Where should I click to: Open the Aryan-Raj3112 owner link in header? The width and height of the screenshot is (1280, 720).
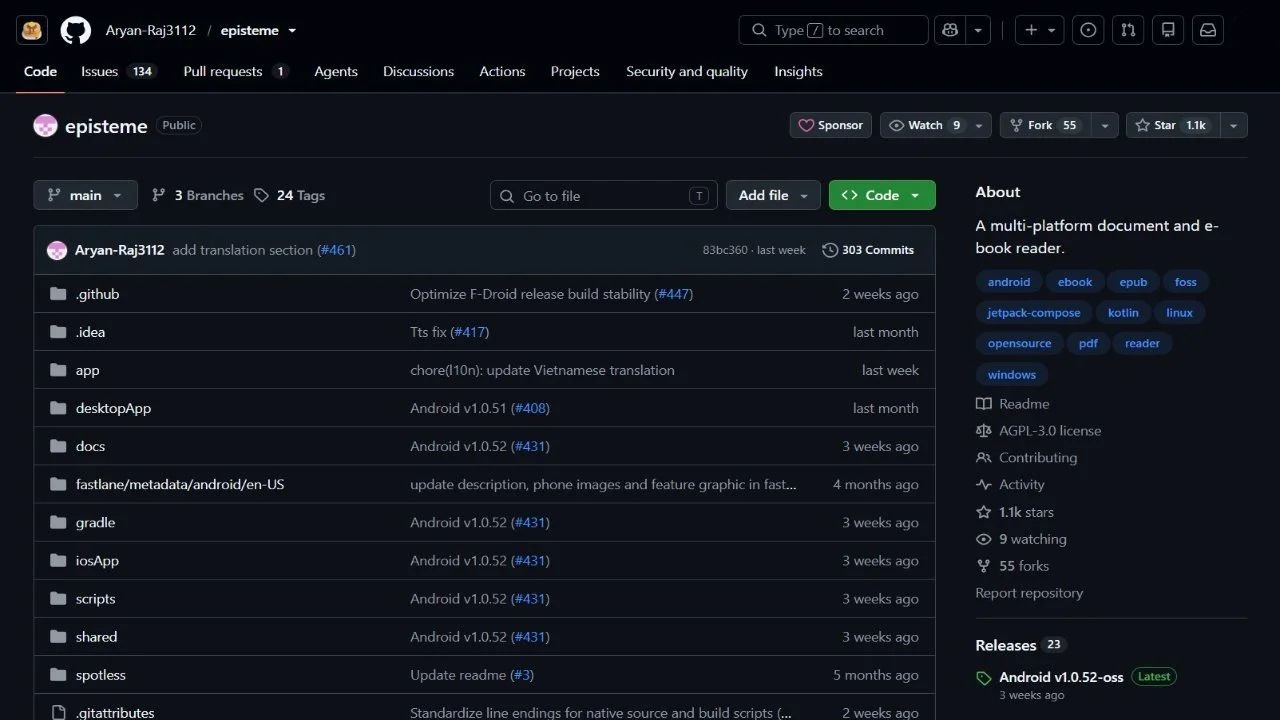pyautogui.click(x=151, y=30)
